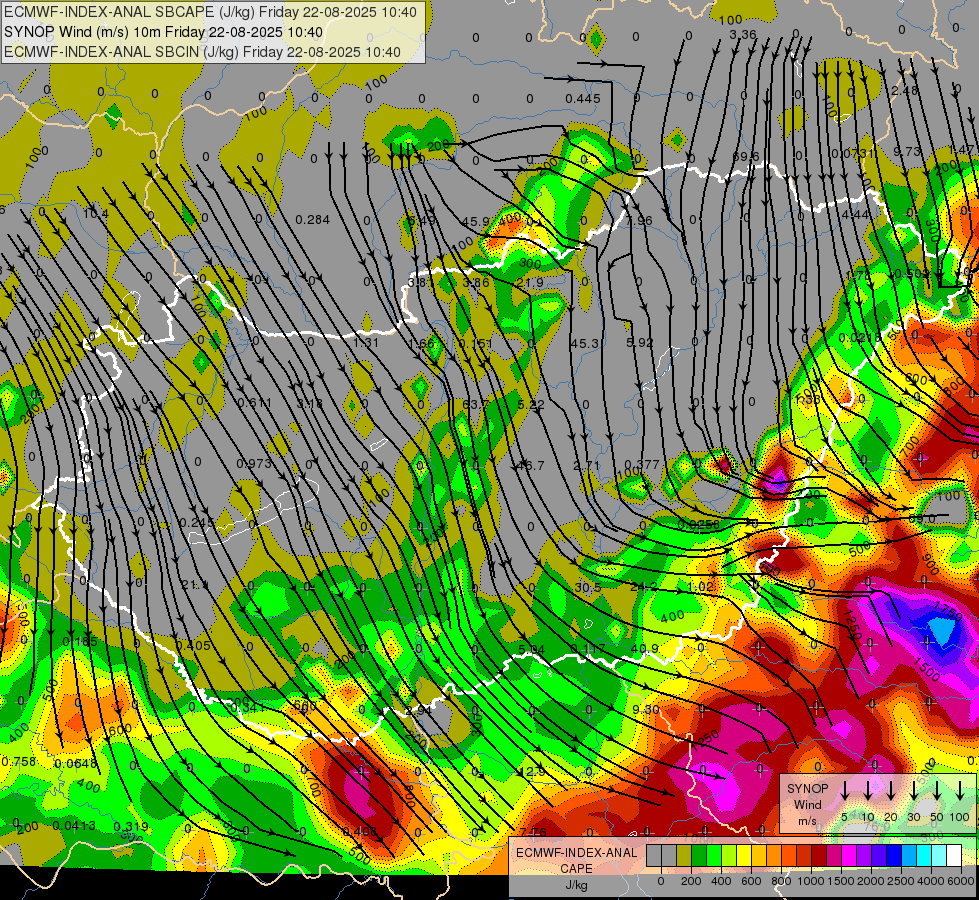Image resolution: width=979 pixels, height=900 pixels.
Task: Click the SYNOP Wind m/s legend label
Action: [807, 804]
